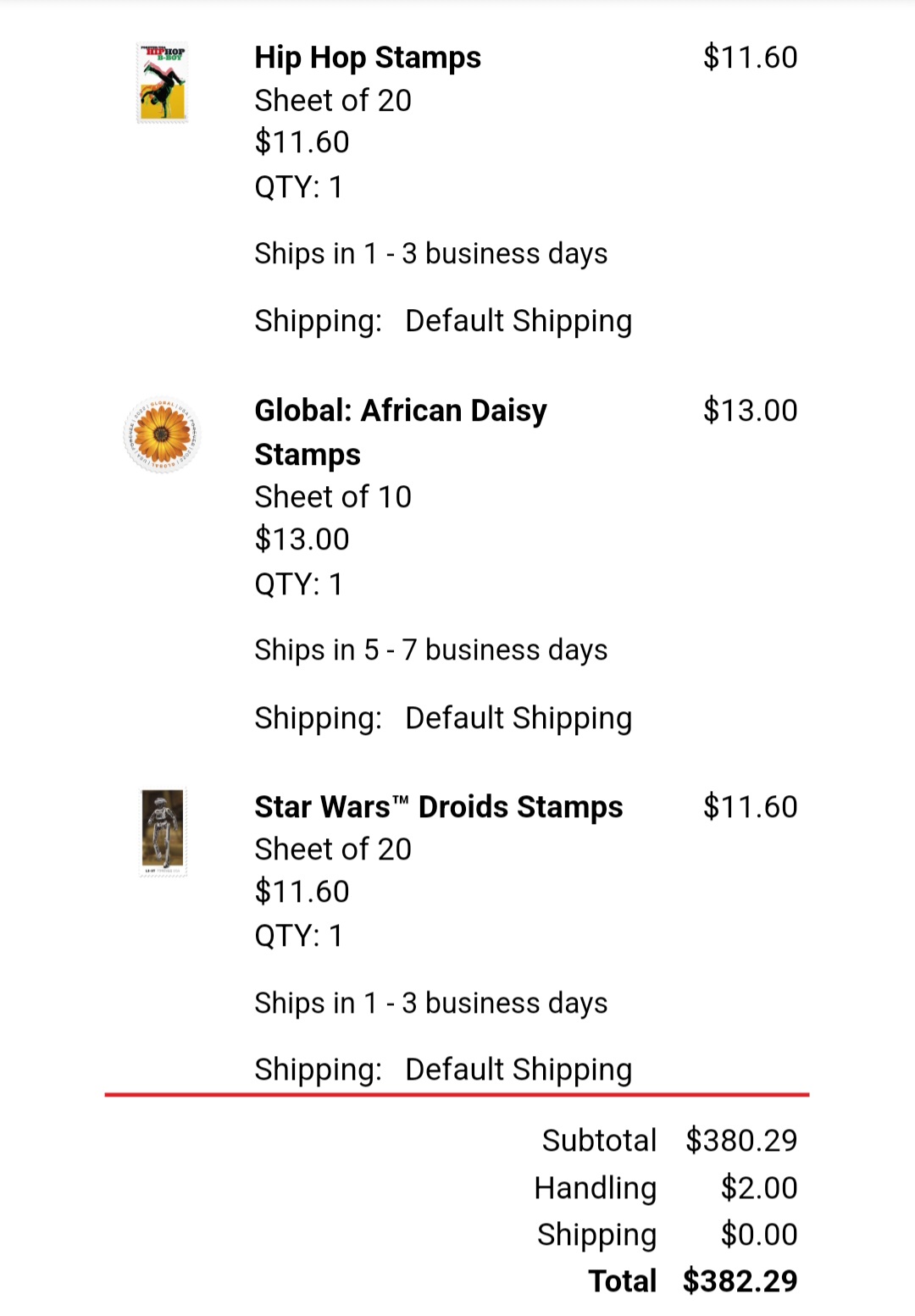Click the Shipping cost $0.00
915x1316 pixels.
758,1235
